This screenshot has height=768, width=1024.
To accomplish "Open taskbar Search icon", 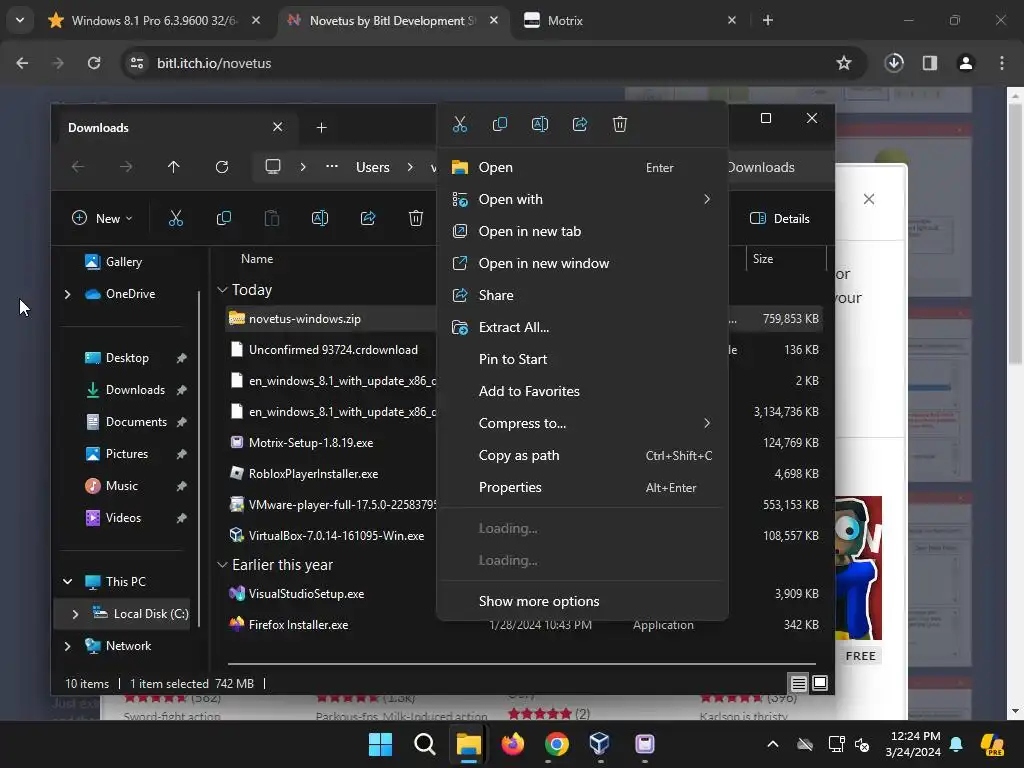I will pos(424,744).
